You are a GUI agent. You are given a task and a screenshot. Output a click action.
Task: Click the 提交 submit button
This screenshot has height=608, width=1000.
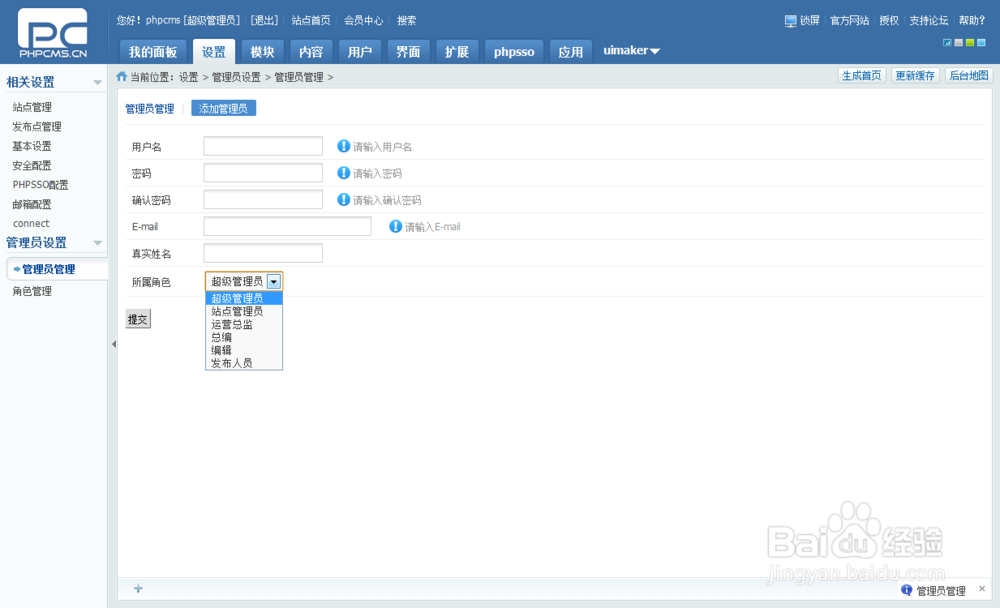(136, 318)
